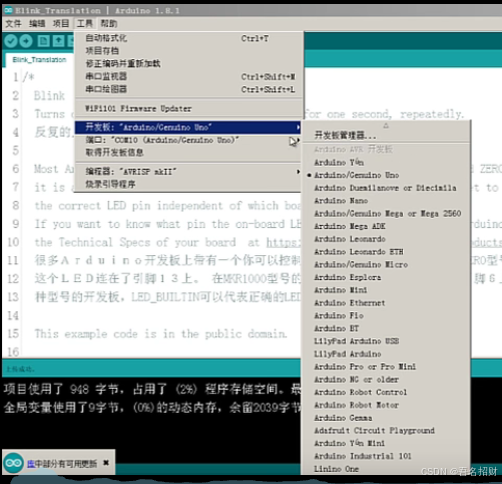Select Arduino/Genuino Mega or Mega 2560
The height and width of the screenshot is (484, 502).
coord(386,213)
